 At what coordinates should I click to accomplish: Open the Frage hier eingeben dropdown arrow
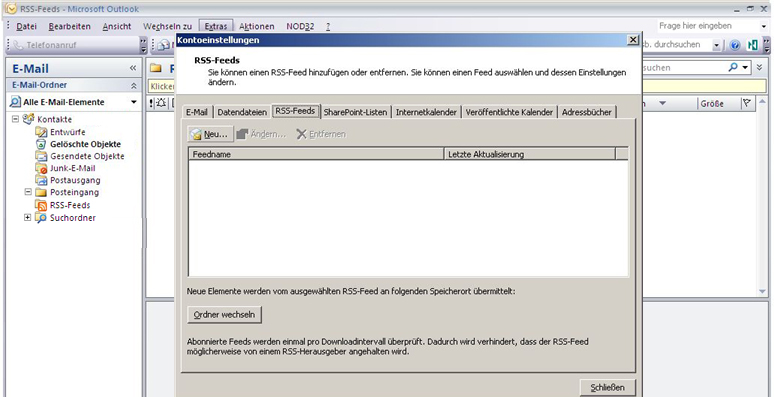coord(763,26)
